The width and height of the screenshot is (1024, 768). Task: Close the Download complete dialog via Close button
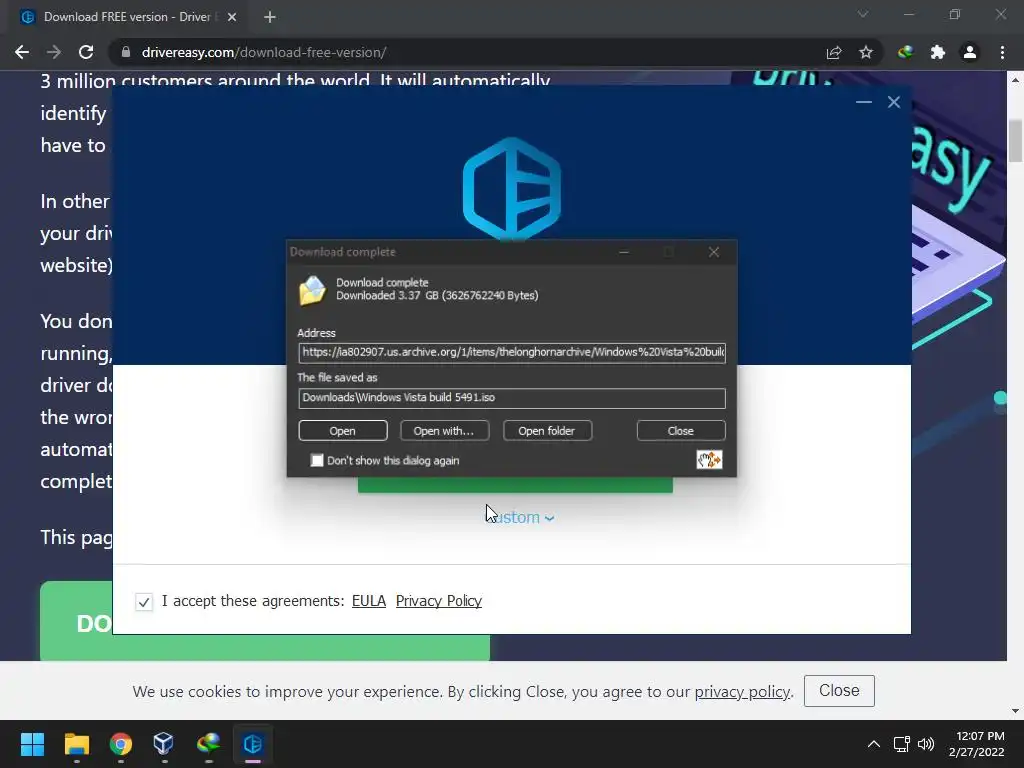click(680, 431)
